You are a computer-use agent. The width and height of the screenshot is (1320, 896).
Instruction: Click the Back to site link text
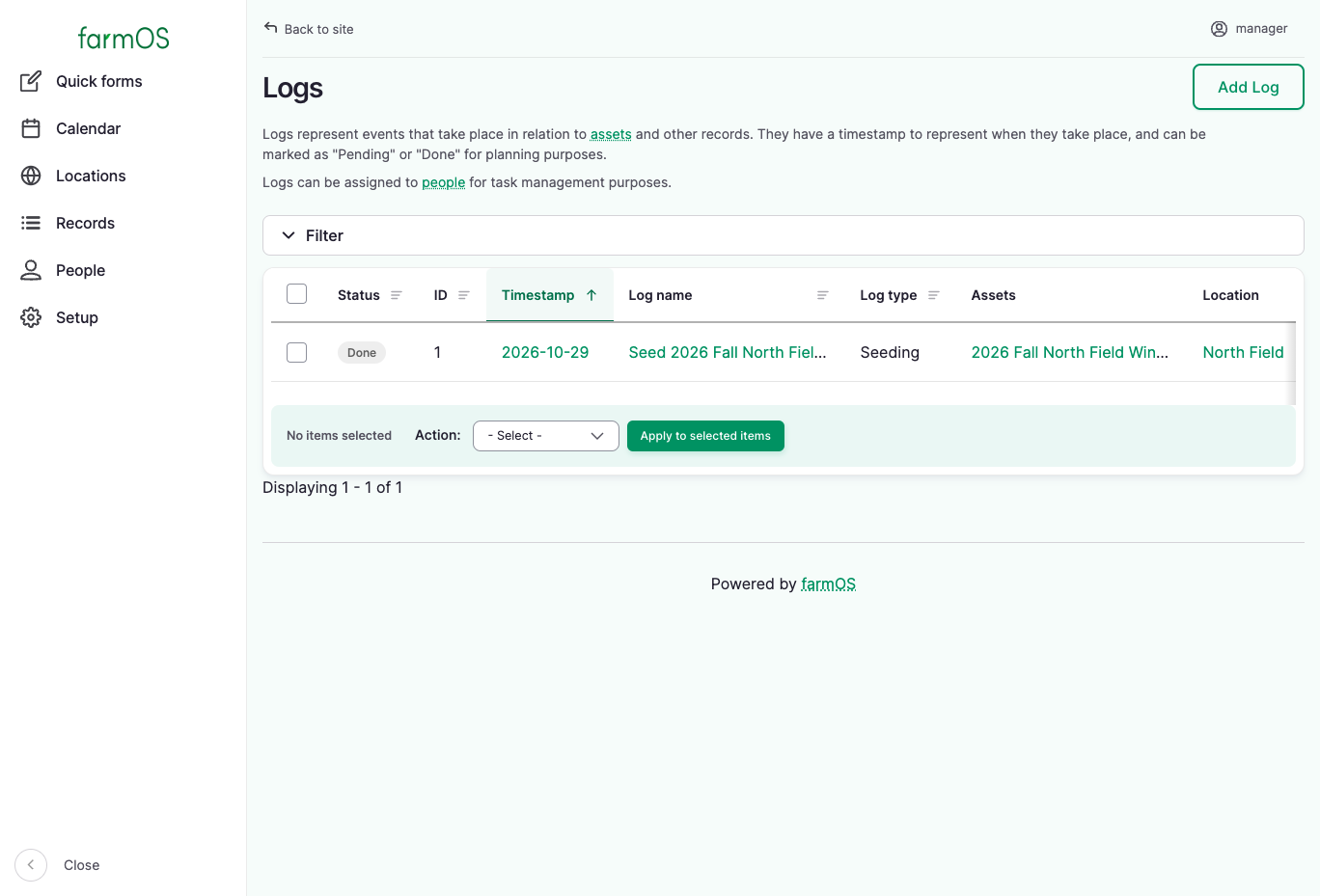point(318,29)
